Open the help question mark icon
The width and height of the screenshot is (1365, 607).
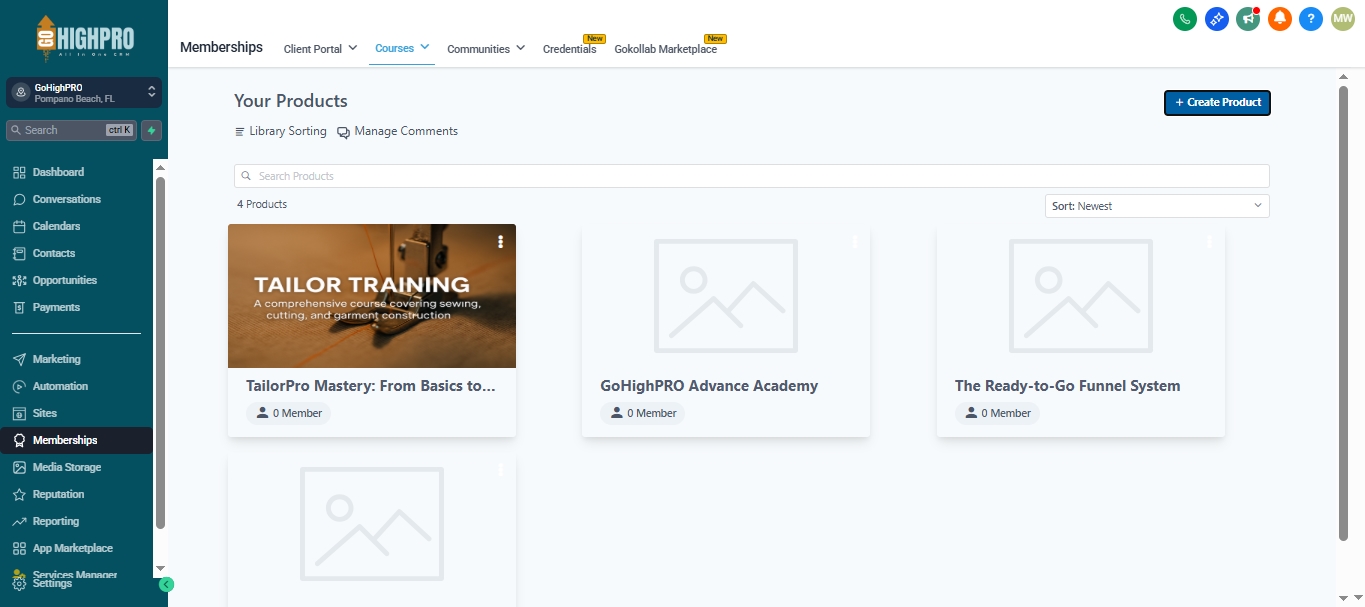pos(1311,18)
